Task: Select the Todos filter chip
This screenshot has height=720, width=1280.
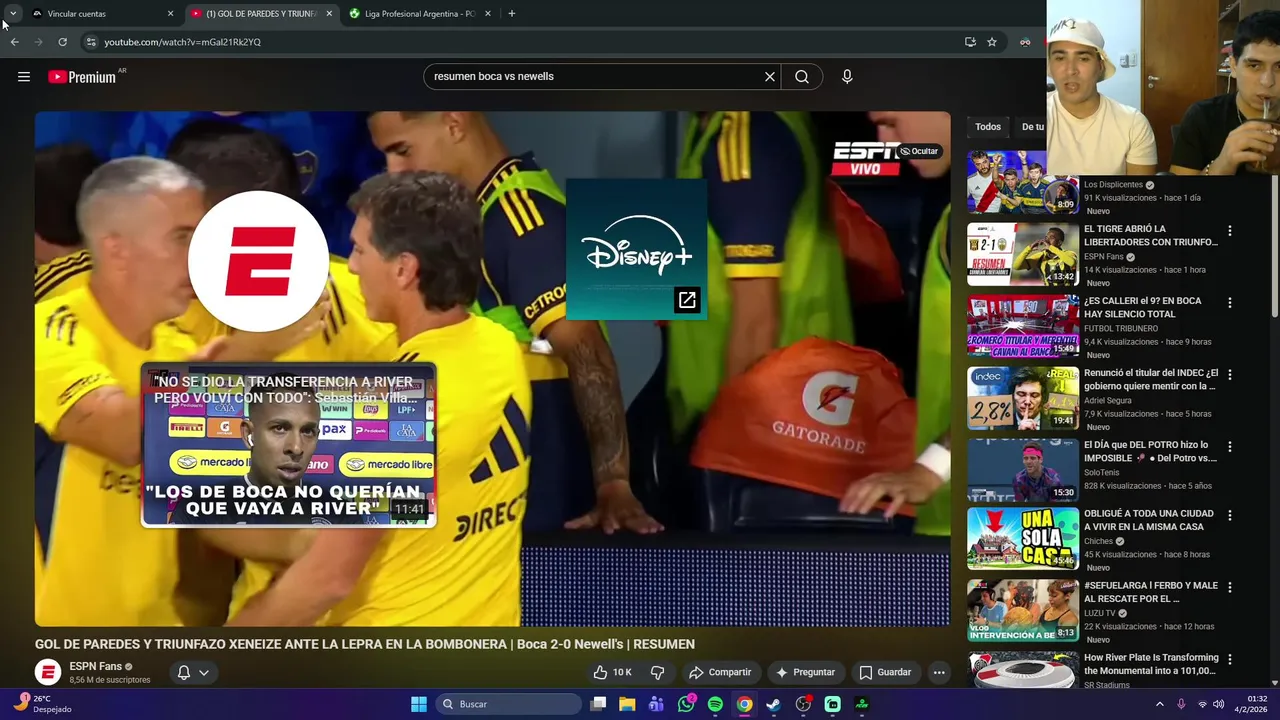Action: (988, 127)
